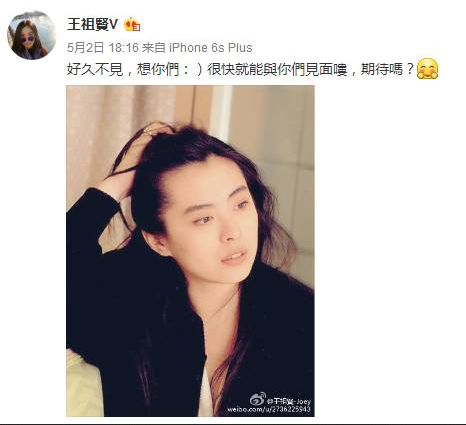The height and width of the screenshot is (425, 466).
Task: Click the 来自 source label
Action: tap(154, 48)
